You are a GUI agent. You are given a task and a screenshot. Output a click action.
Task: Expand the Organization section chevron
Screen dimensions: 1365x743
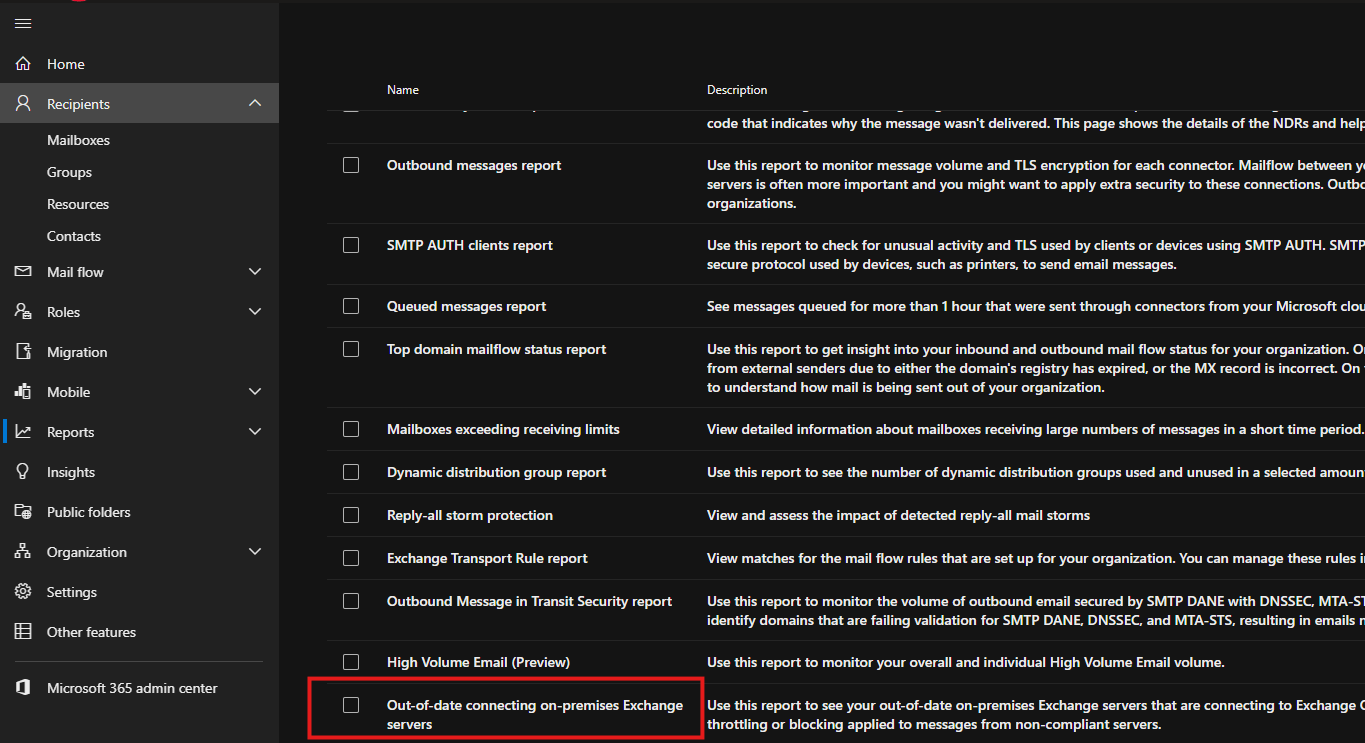click(x=255, y=552)
